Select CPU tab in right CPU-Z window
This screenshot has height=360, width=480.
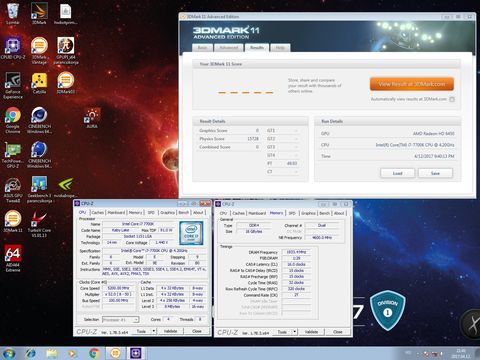(x=223, y=213)
